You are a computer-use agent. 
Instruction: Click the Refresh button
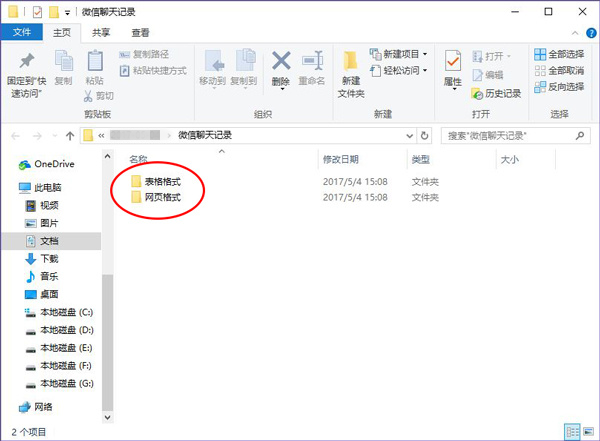coord(424,136)
